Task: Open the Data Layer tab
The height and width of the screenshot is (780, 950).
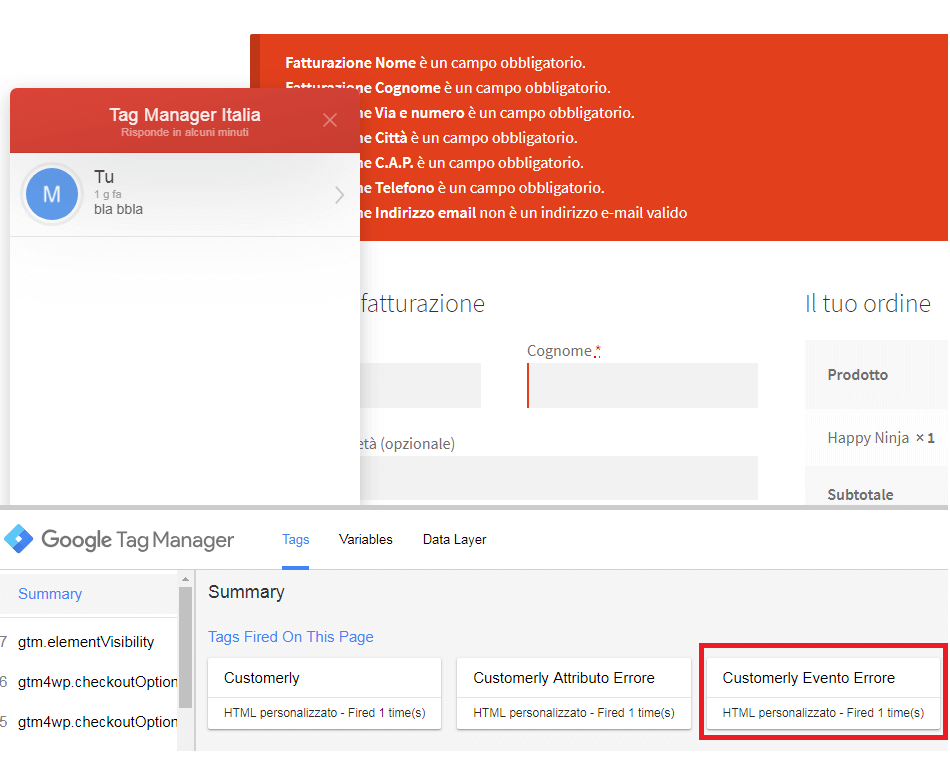Action: (x=454, y=539)
